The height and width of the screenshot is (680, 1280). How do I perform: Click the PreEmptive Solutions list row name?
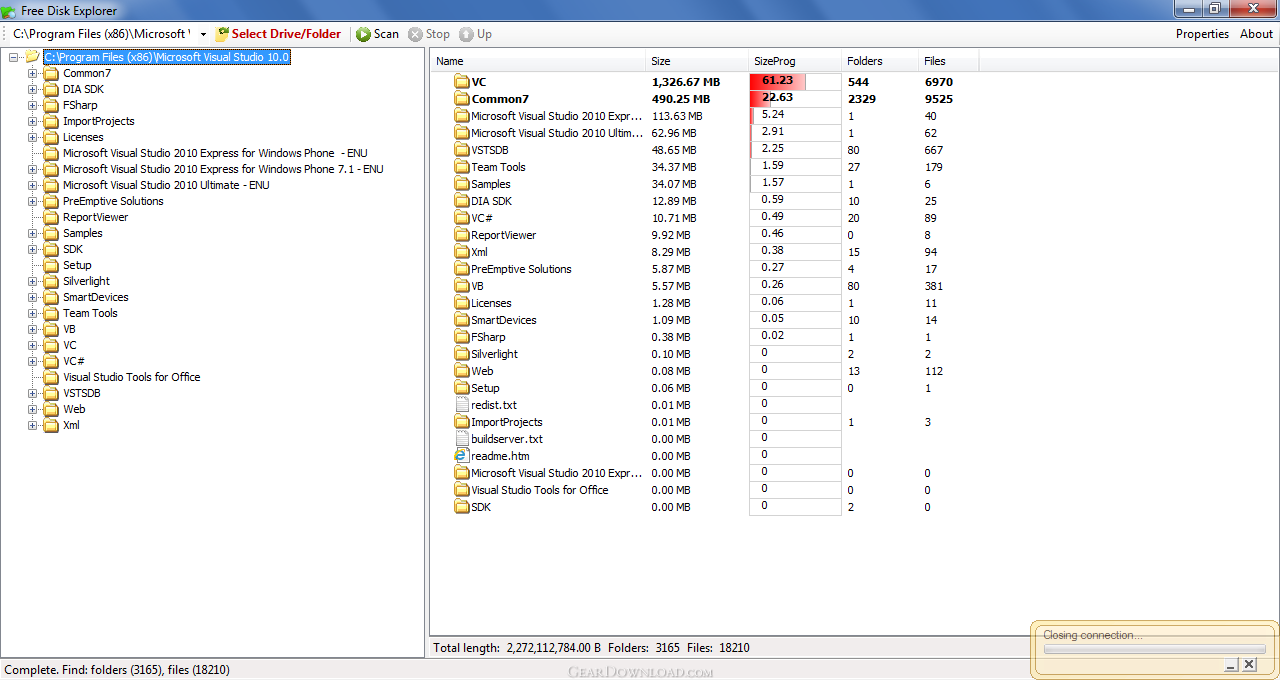[x=521, y=269]
